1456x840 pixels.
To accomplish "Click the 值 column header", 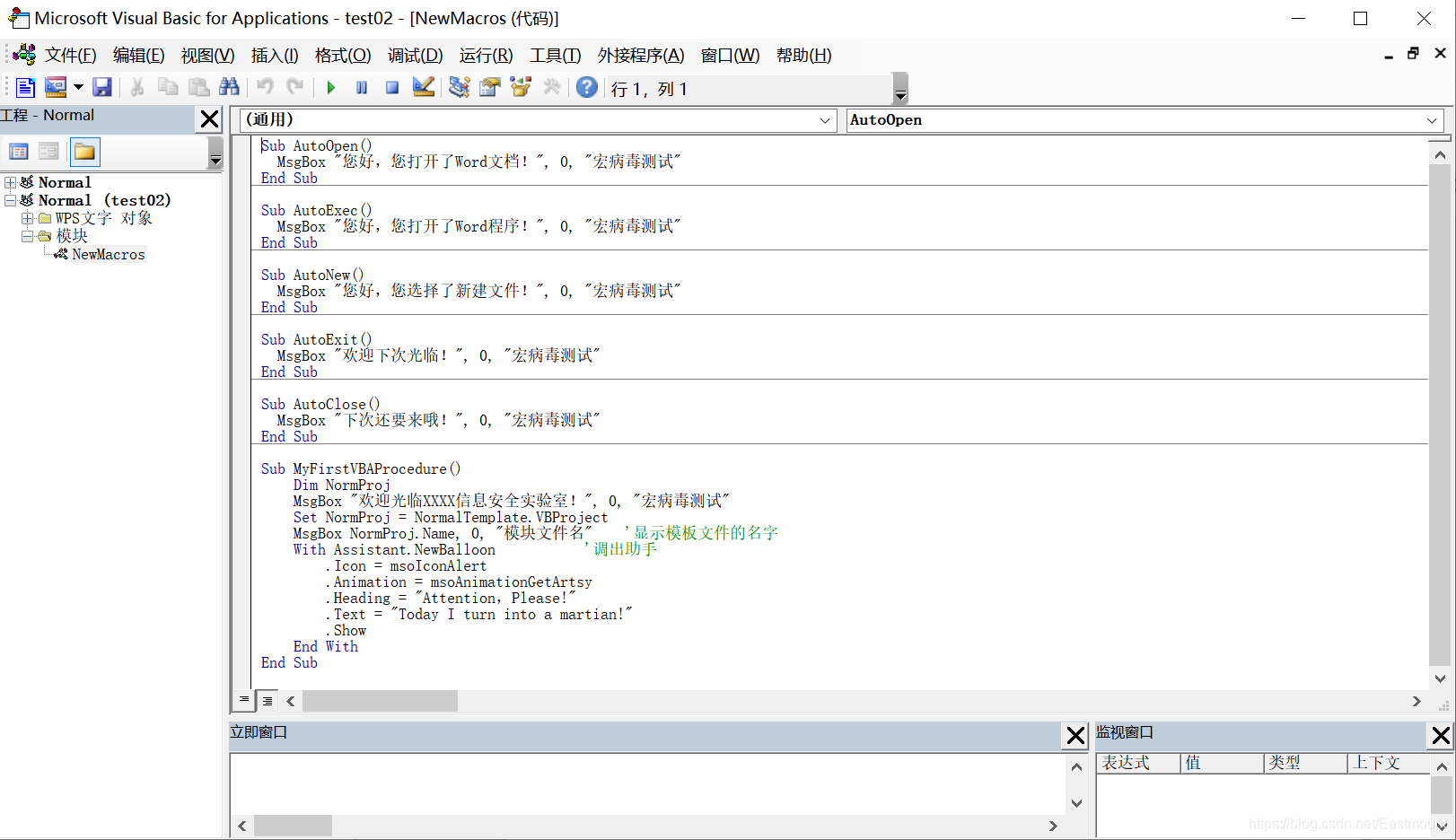I will tap(1221, 763).
